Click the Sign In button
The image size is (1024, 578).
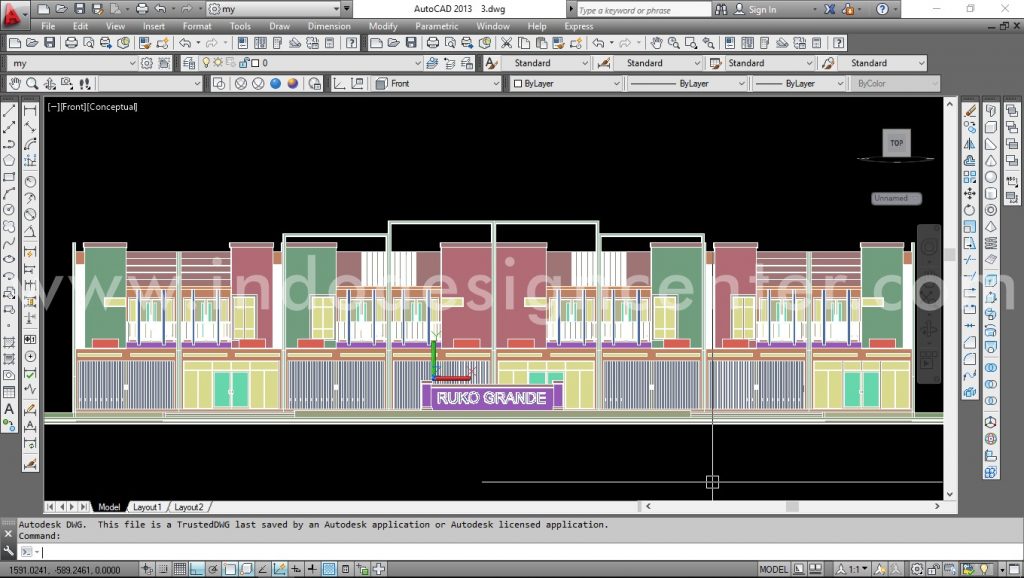pos(756,9)
